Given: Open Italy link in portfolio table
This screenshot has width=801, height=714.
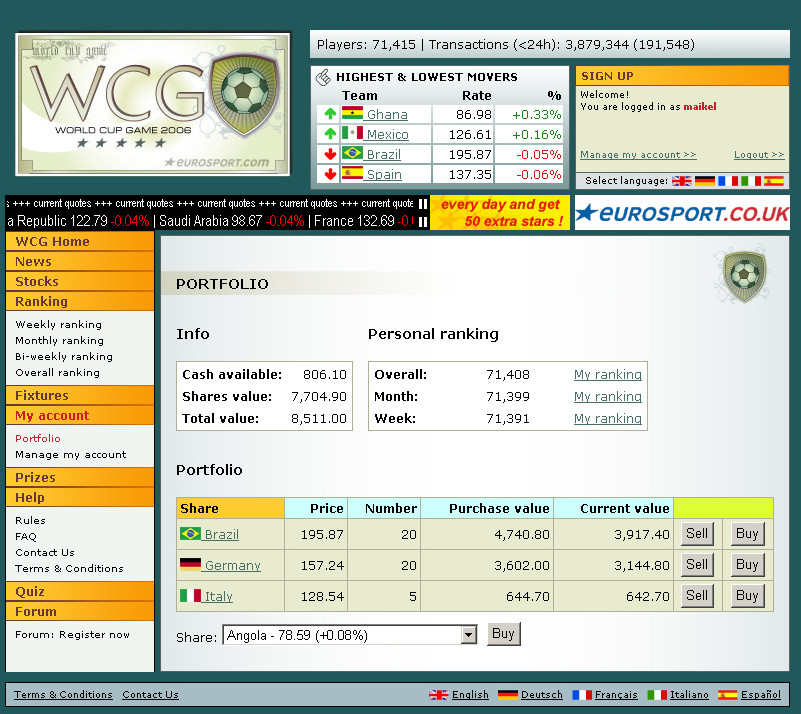Looking at the screenshot, I should pyautogui.click(x=219, y=596).
